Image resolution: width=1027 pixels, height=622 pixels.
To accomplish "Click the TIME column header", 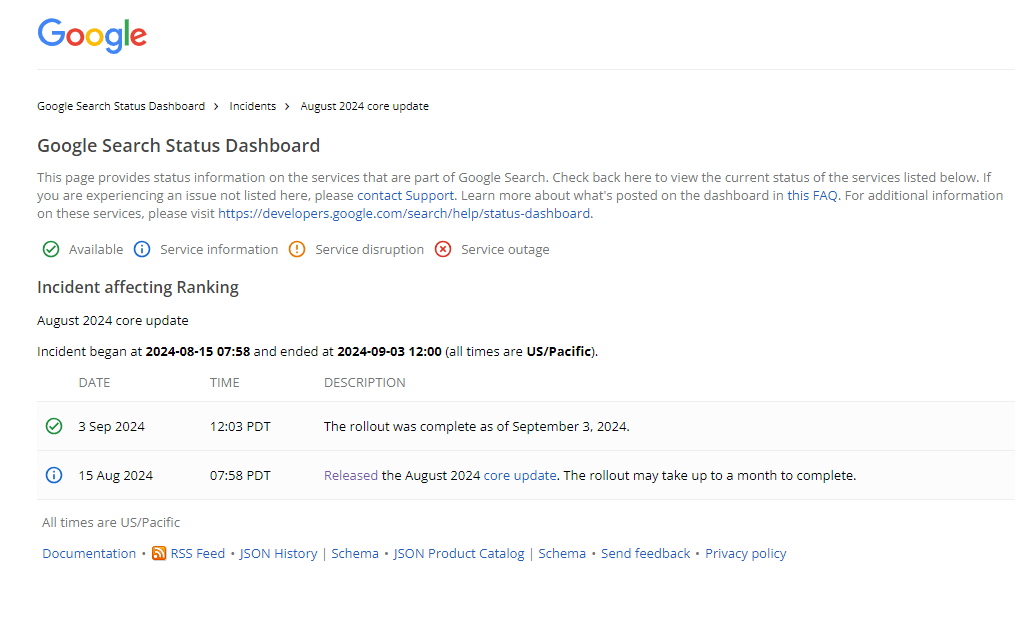I will click(x=225, y=382).
